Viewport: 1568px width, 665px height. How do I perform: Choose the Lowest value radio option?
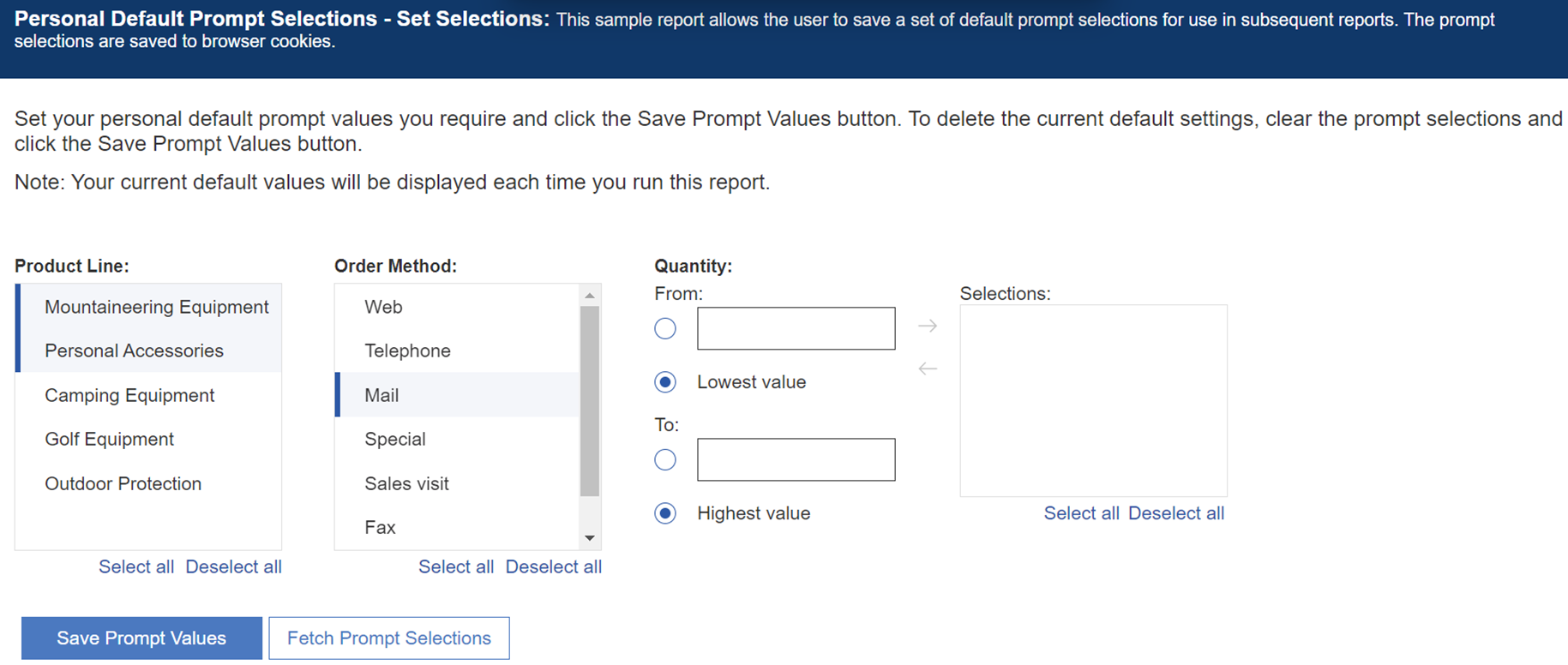coord(665,382)
